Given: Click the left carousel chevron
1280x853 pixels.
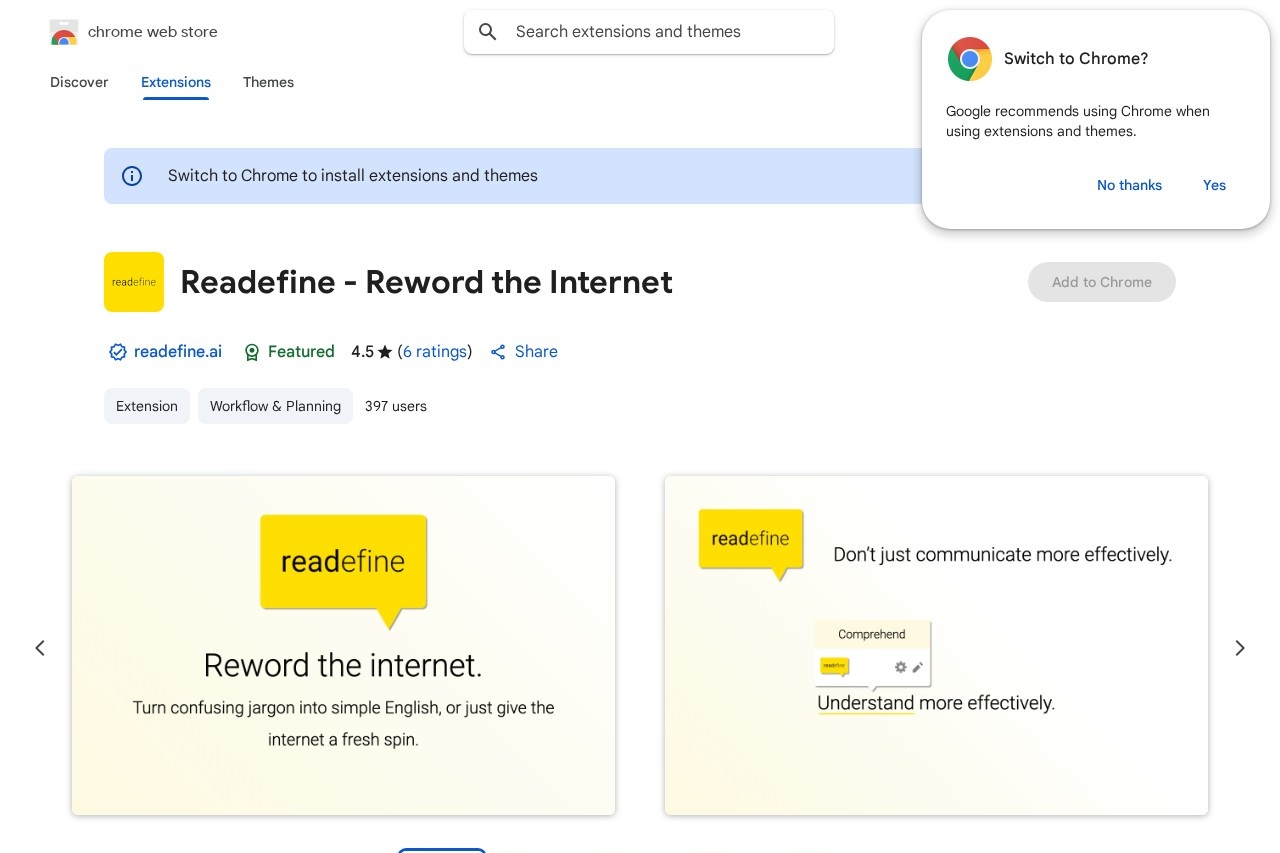Looking at the screenshot, I should point(40,648).
